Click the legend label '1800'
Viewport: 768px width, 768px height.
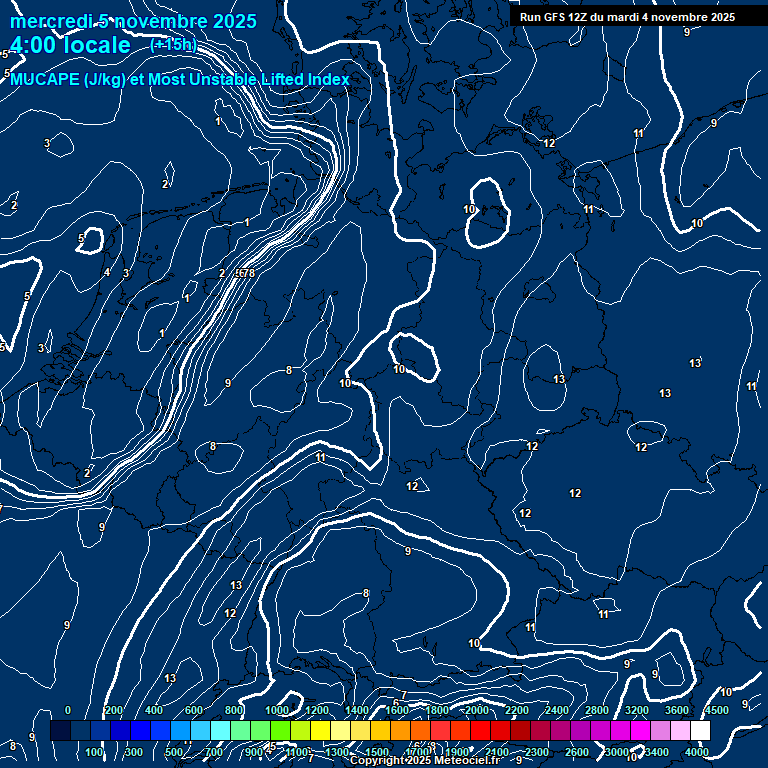point(437,710)
